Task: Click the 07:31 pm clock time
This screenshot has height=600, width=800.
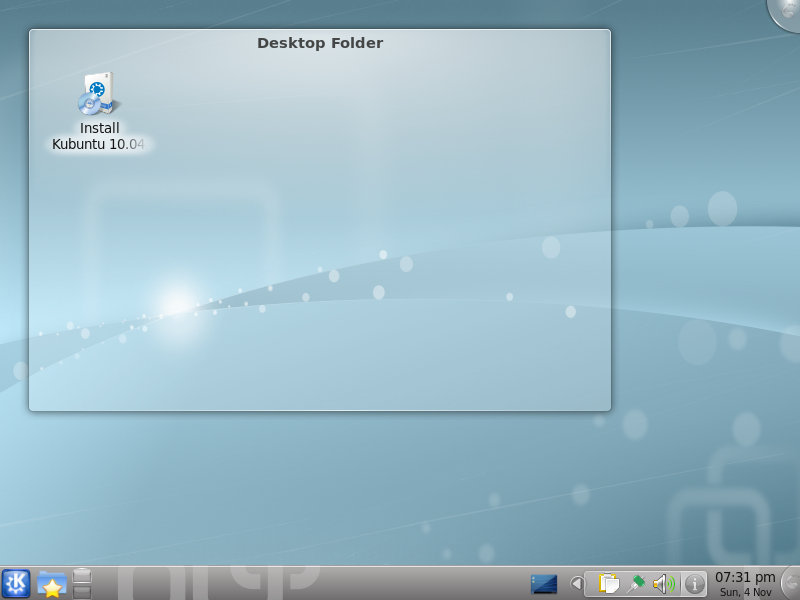Action: point(745,577)
